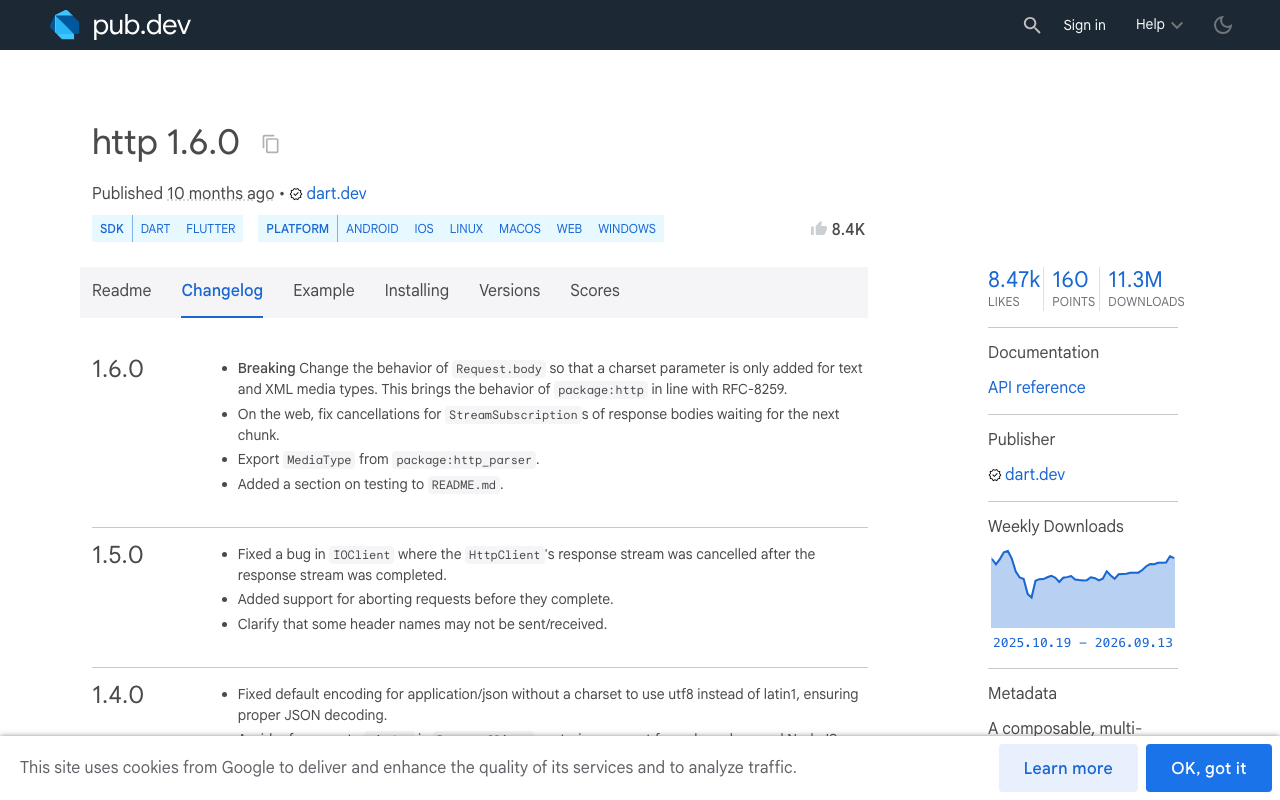Click the pub.dev logo
1280x800 pixels.
120,25
